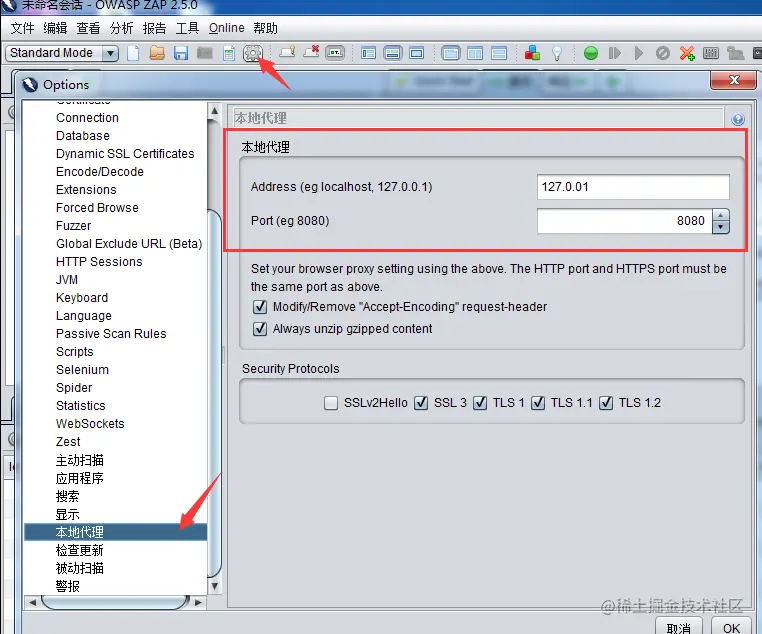Uncheck the TLS 1.1 protocol checkbox
The image size is (762, 634).
(x=537, y=403)
